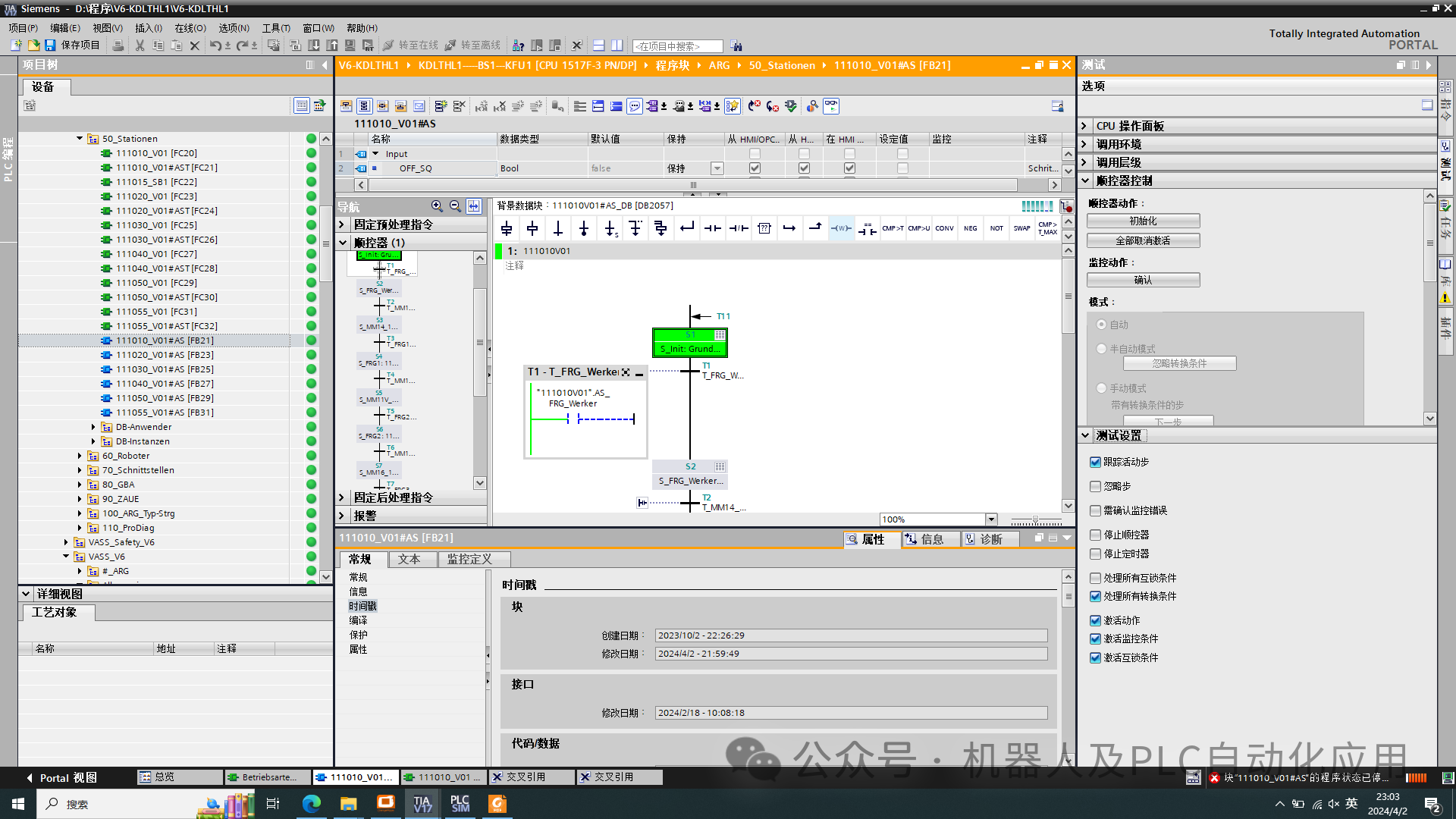Open TIA V17 from the Windows taskbar

(422, 804)
